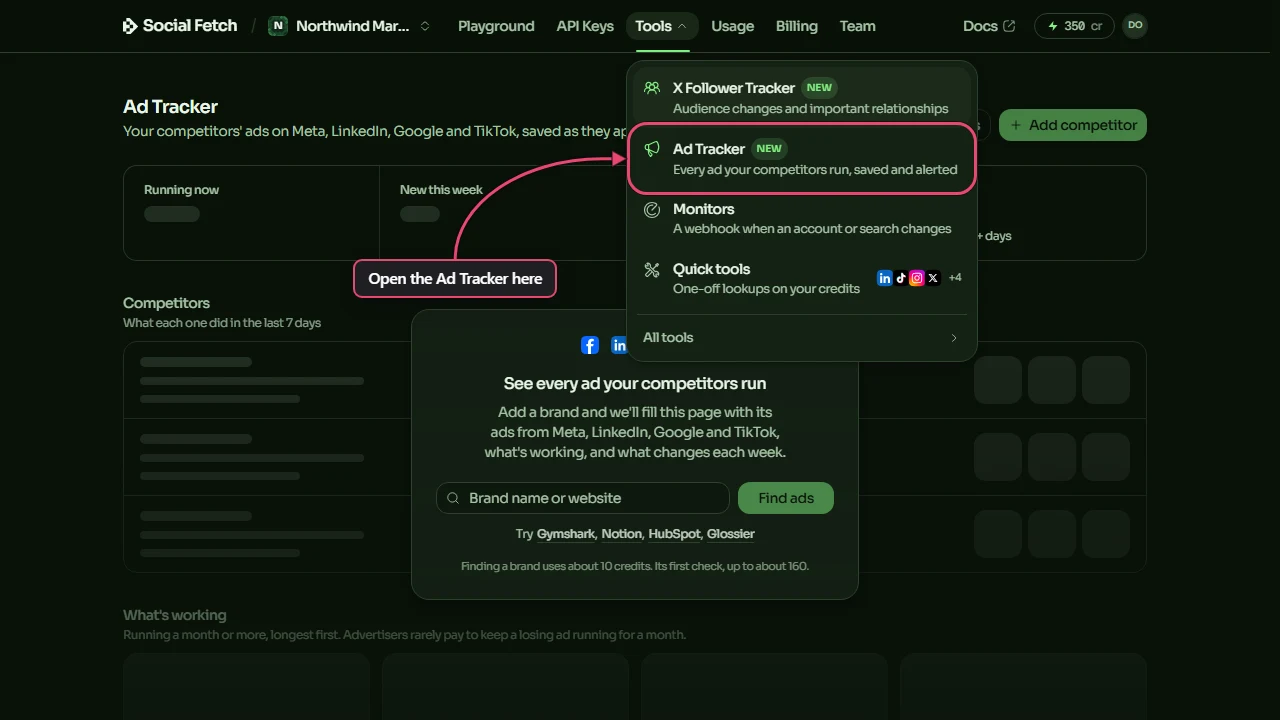Try the Gymshark suggestion

[566, 534]
